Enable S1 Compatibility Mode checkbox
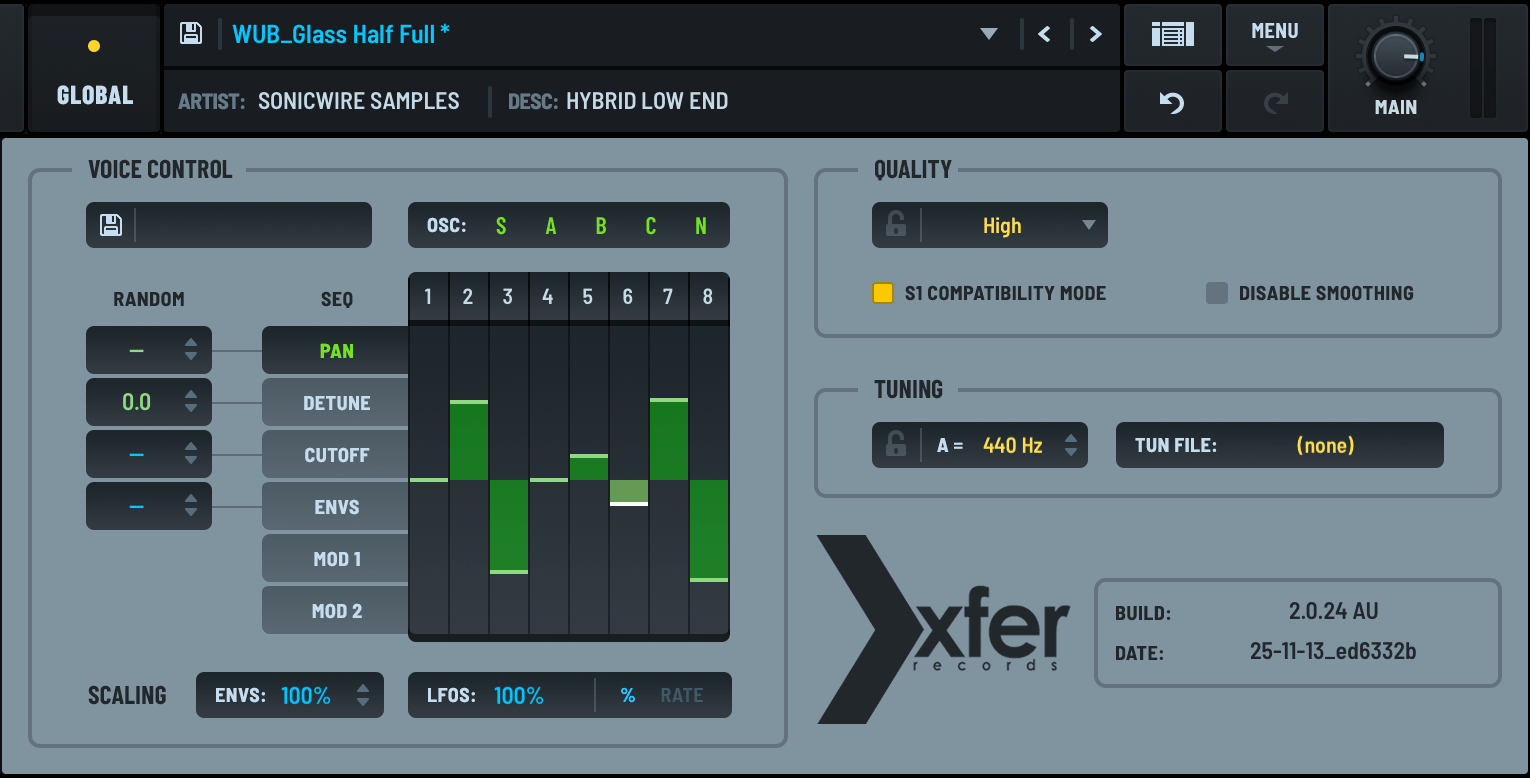The width and height of the screenshot is (1530, 778). tap(883, 293)
